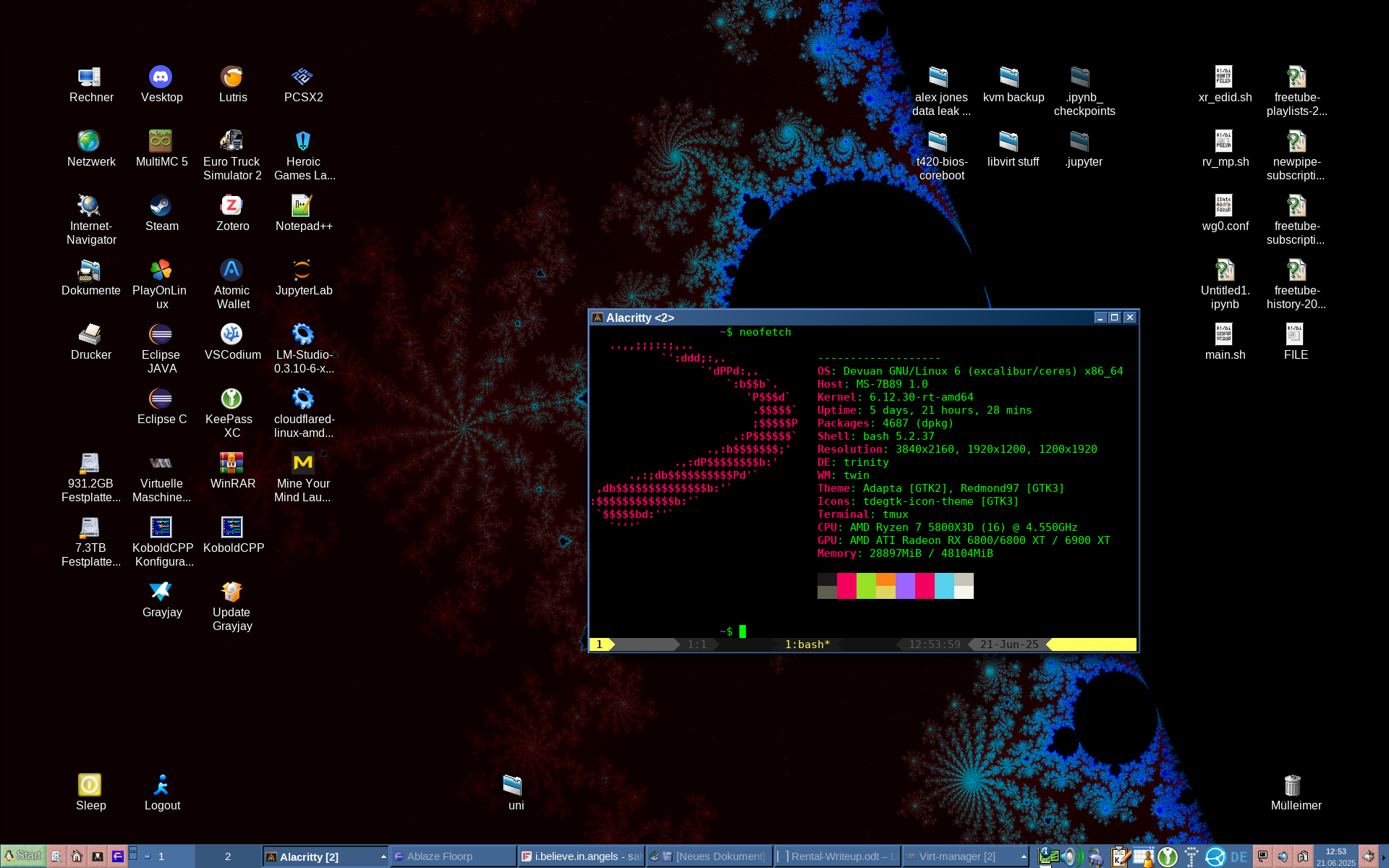Select the Untitled1.ipynb file
The image size is (1389, 868).
pyautogui.click(x=1224, y=284)
